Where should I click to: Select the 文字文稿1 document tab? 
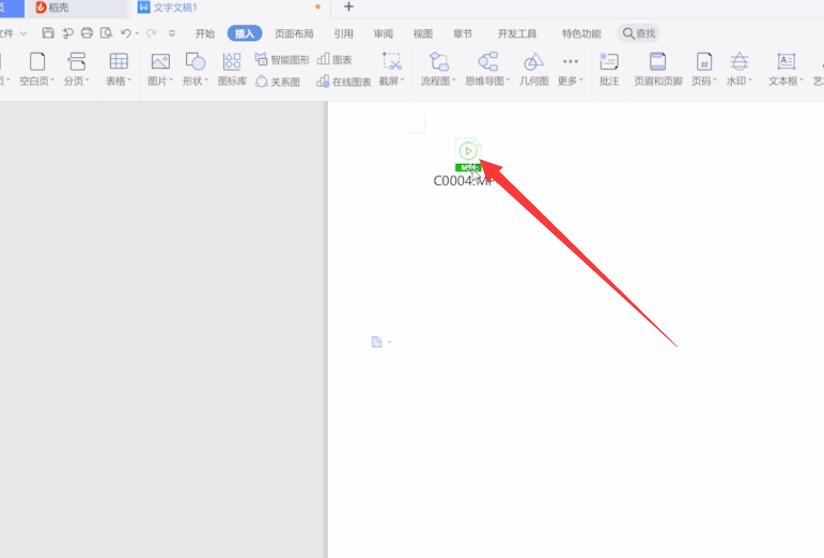click(229, 8)
